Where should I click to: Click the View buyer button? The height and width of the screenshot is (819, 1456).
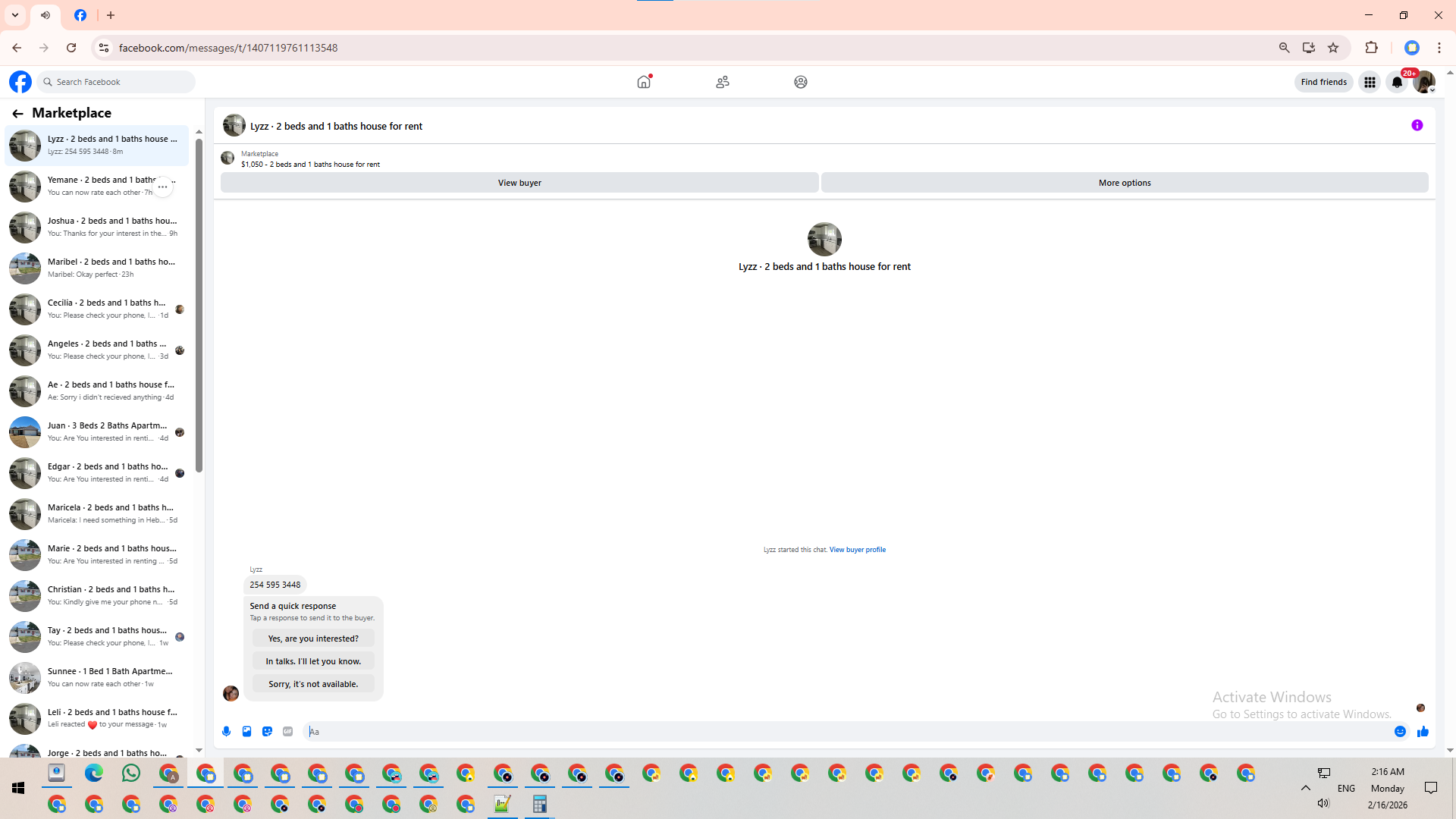(x=519, y=183)
